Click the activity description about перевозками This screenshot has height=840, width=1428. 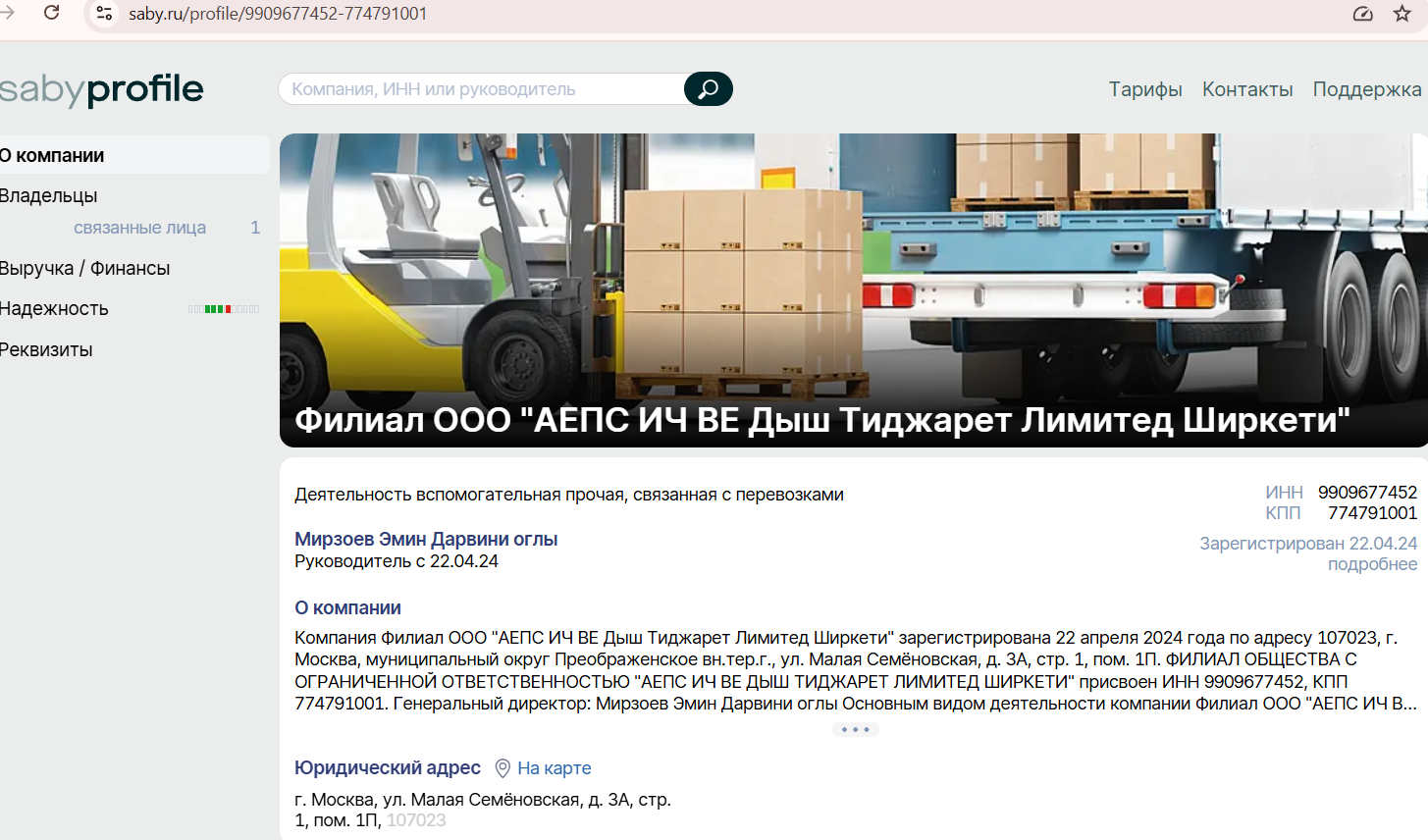[x=569, y=495]
